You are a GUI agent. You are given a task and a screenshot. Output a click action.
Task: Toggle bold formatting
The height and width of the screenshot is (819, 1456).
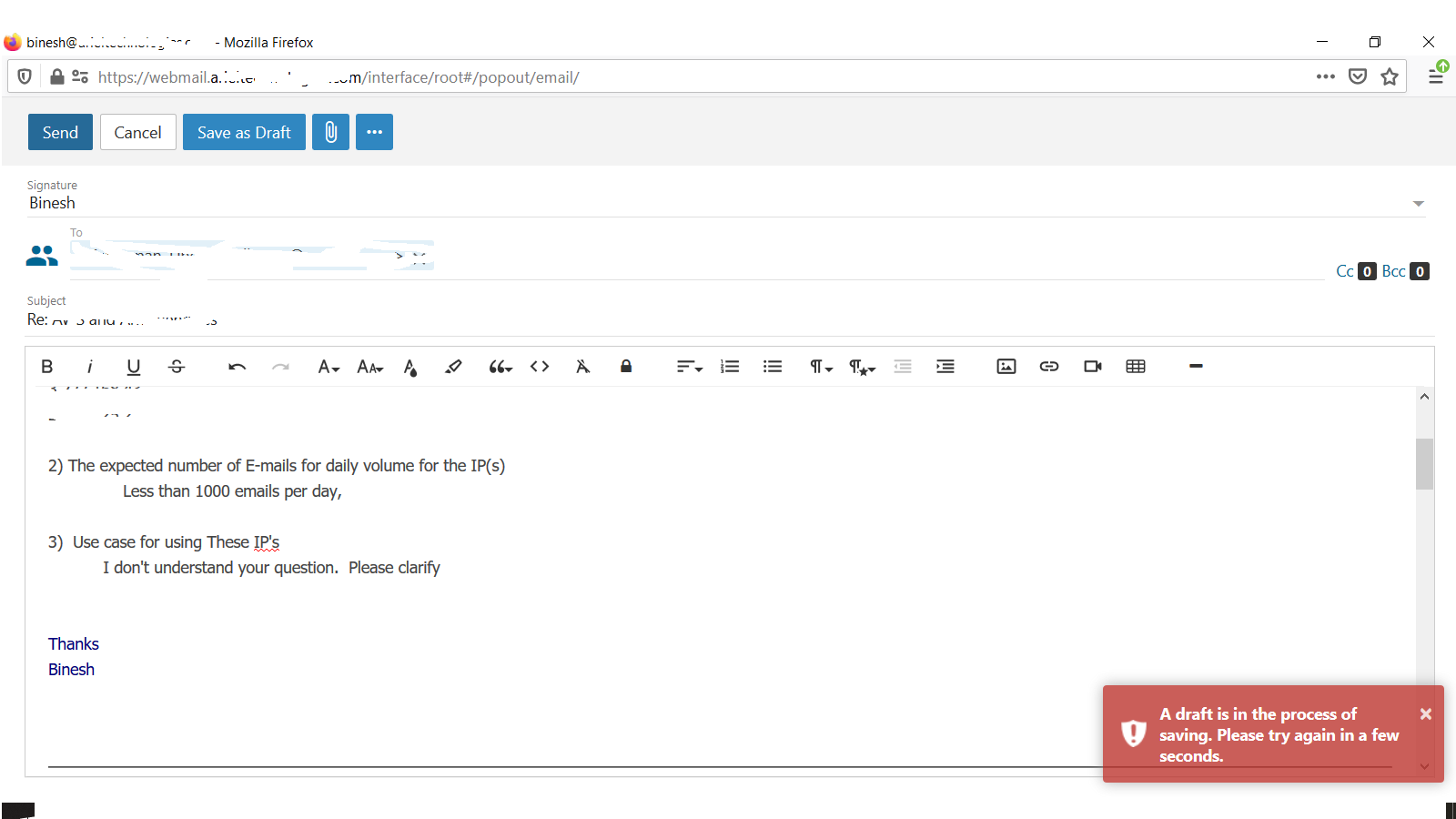point(47,367)
